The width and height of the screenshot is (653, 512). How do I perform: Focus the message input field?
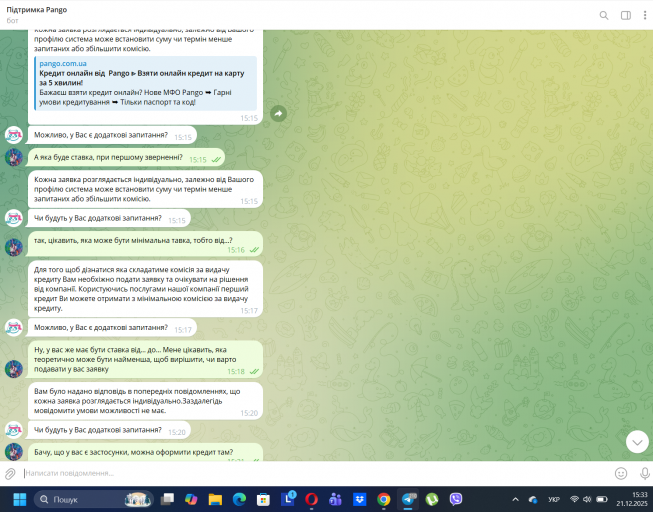[x=317, y=473]
